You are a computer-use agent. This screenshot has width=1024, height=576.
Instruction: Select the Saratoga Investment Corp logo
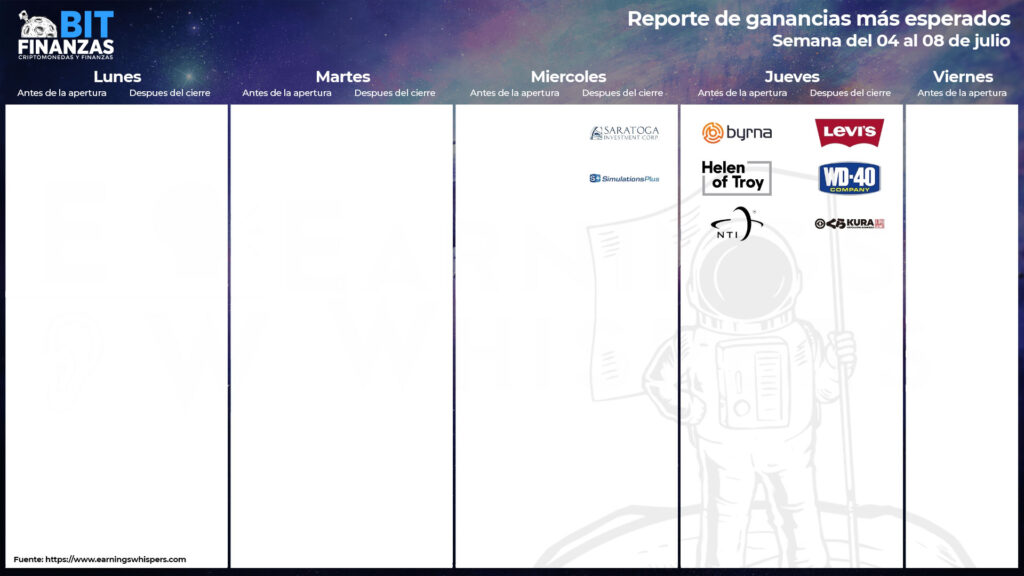click(624, 133)
